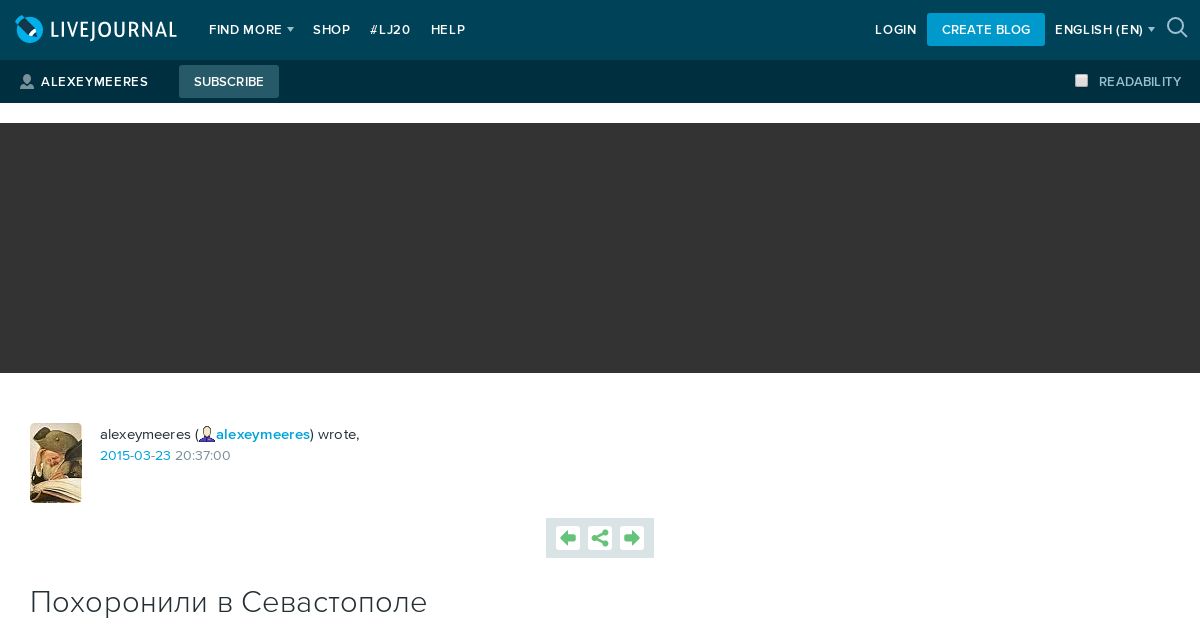Click the author's avatar thumbnail

point(56,463)
